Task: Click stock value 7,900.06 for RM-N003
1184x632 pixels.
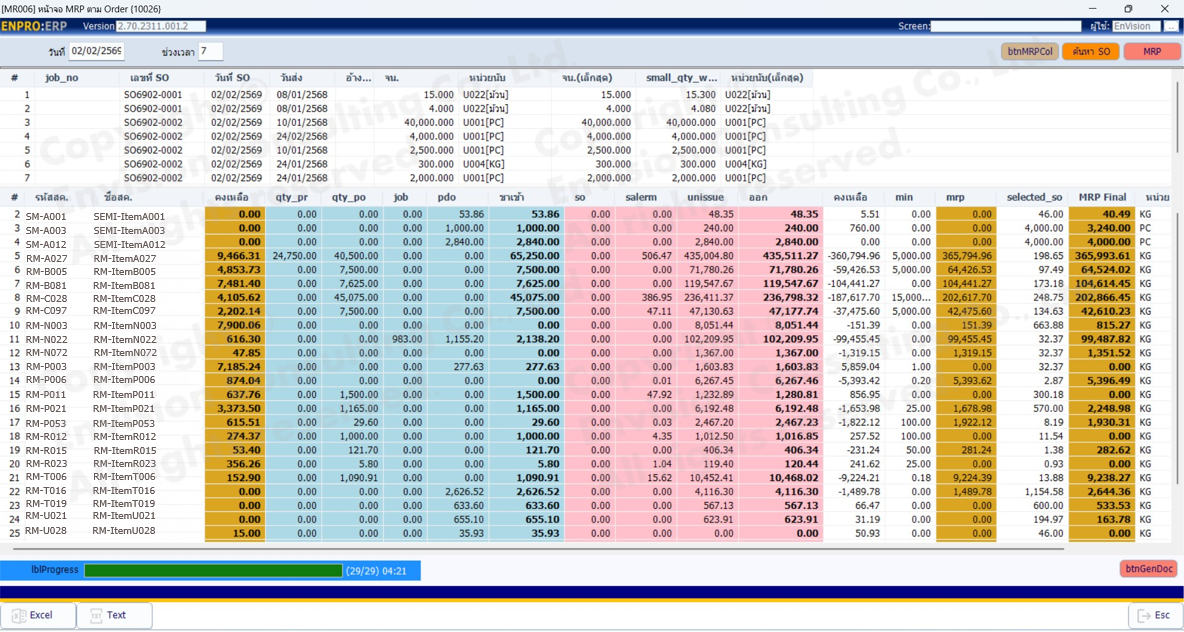Action: [x=239, y=325]
